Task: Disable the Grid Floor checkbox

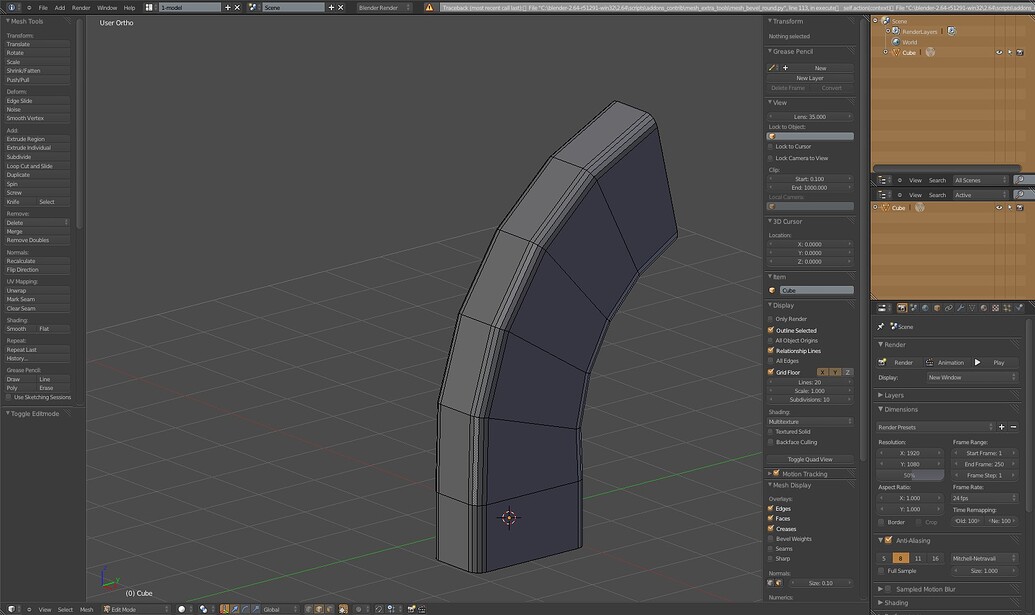Action: pyautogui.click(x=770, y=372)
